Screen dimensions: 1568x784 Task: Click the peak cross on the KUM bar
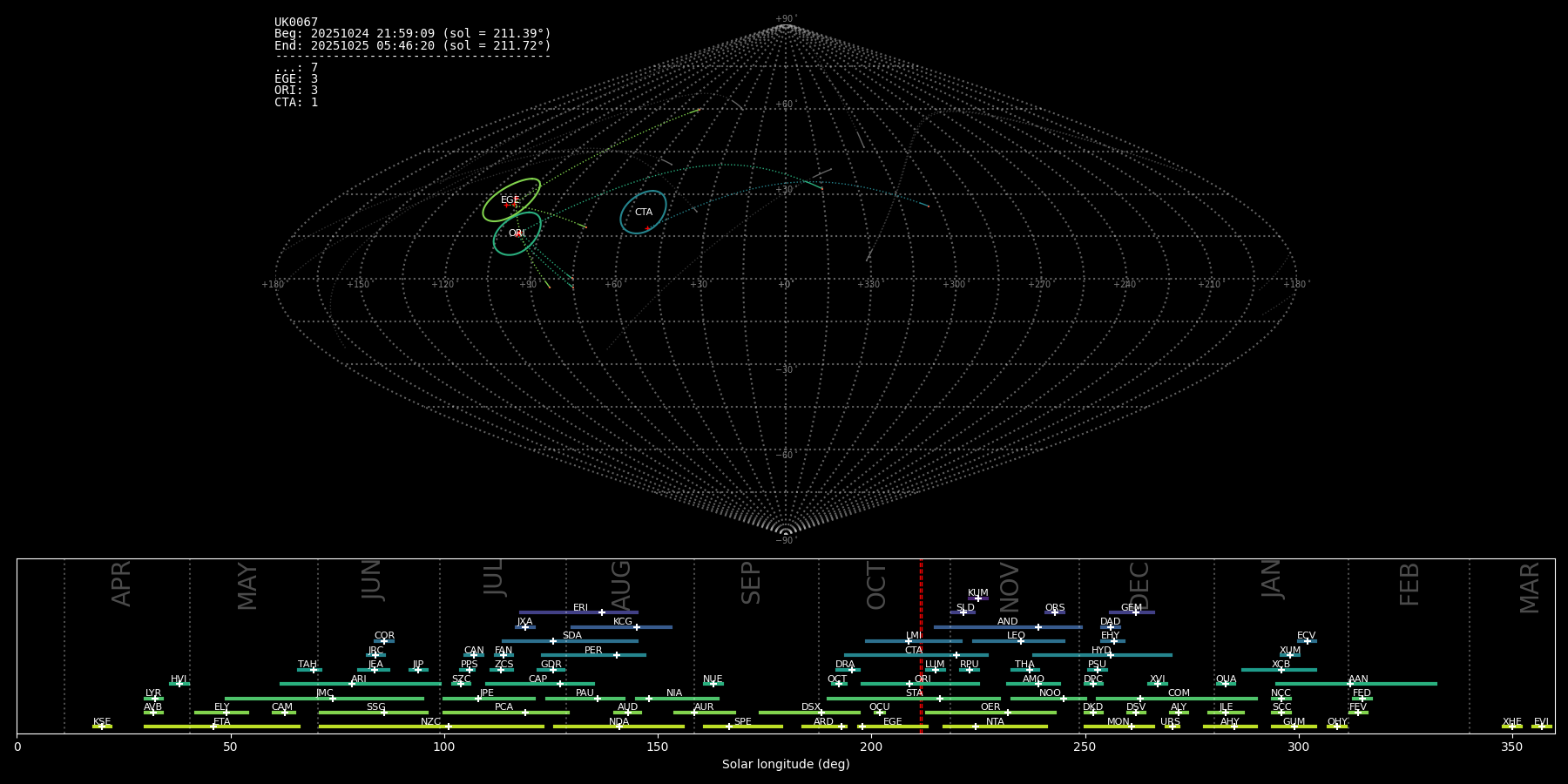977,598
